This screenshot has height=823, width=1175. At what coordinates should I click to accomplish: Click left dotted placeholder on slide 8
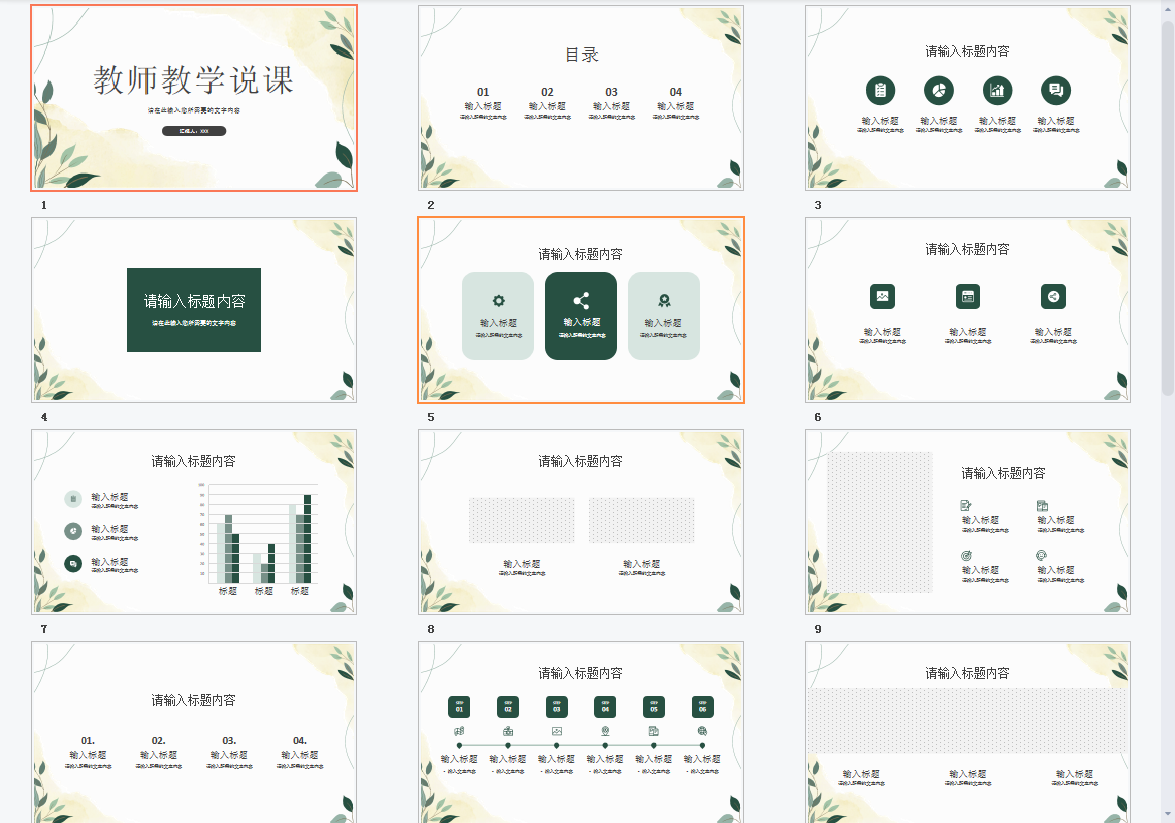point(522,520)
